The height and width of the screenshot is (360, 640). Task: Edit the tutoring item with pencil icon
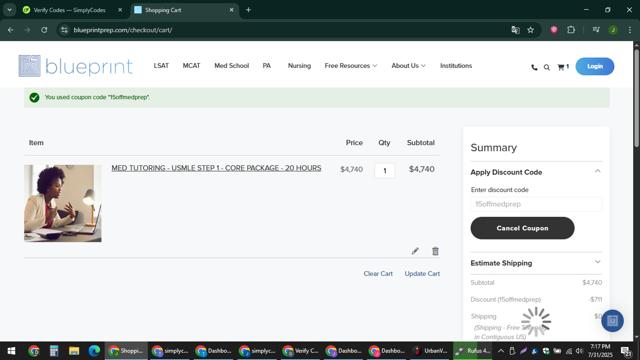[415, 251]
